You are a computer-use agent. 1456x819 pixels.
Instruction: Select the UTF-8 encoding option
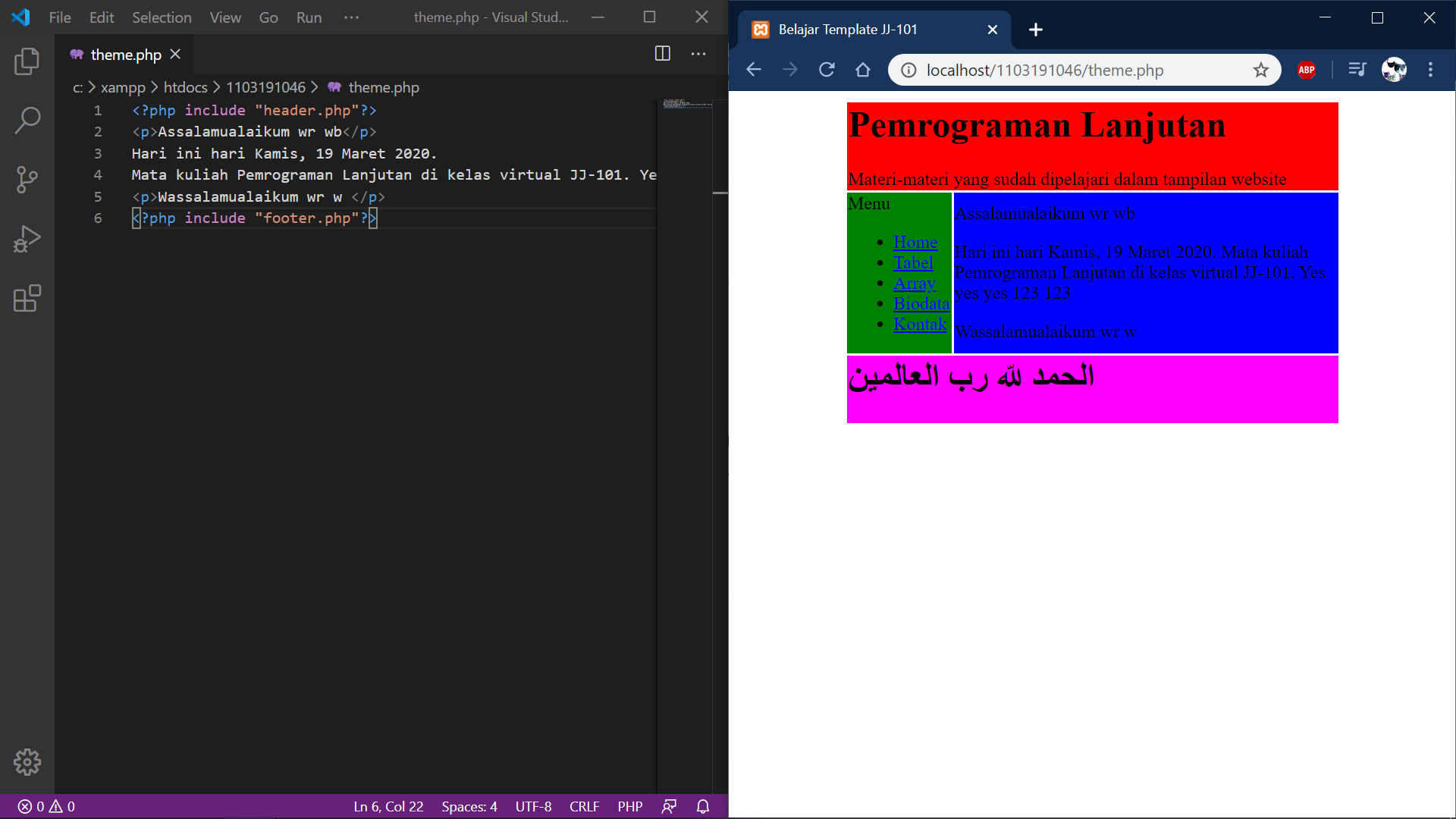point(533,806)
